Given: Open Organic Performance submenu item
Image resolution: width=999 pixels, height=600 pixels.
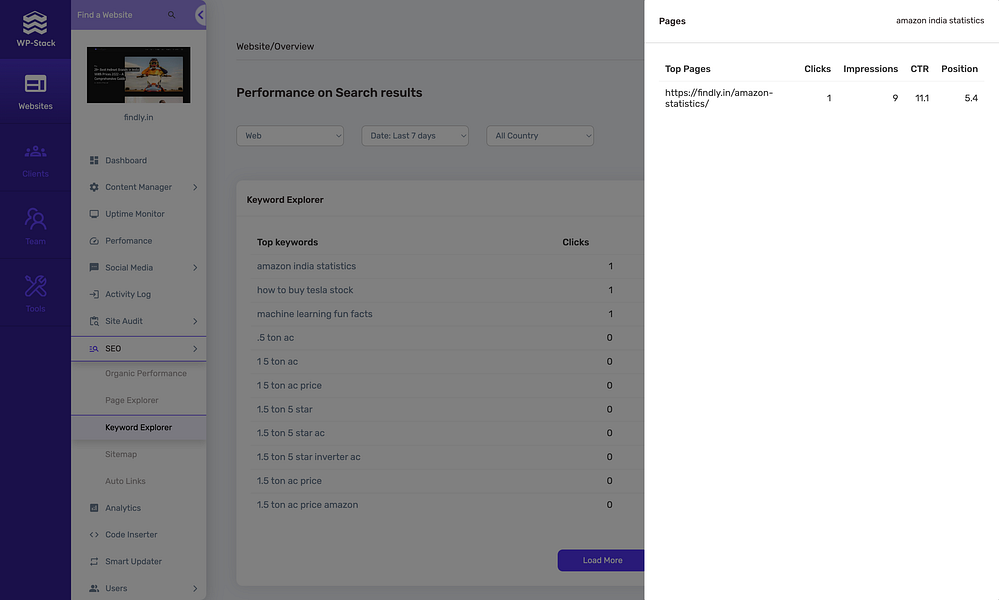Looking at the screenshot, I should (146, 373).
